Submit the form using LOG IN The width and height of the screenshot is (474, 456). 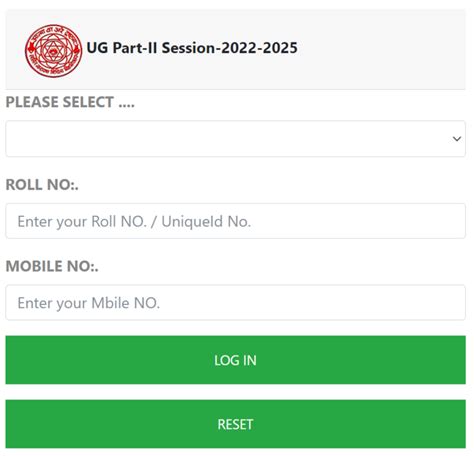[236, 360]
